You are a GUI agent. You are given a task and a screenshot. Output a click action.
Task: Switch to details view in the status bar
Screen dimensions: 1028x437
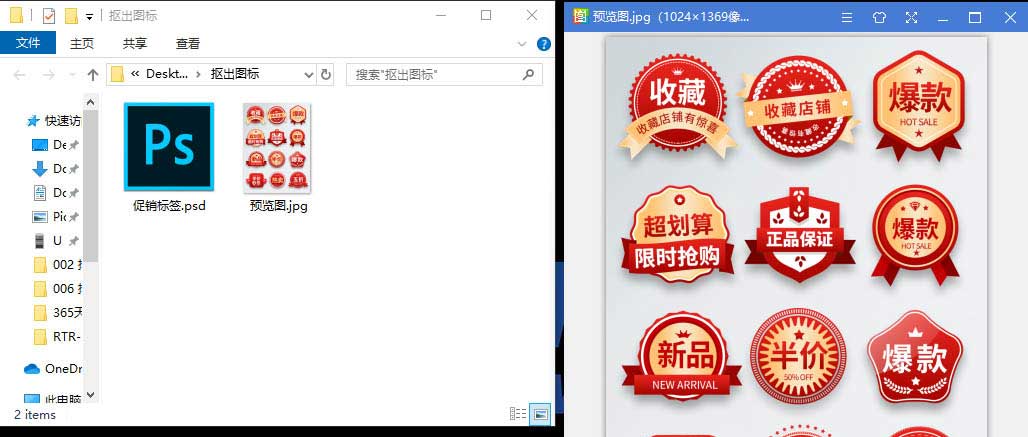[x=518, y=414]
